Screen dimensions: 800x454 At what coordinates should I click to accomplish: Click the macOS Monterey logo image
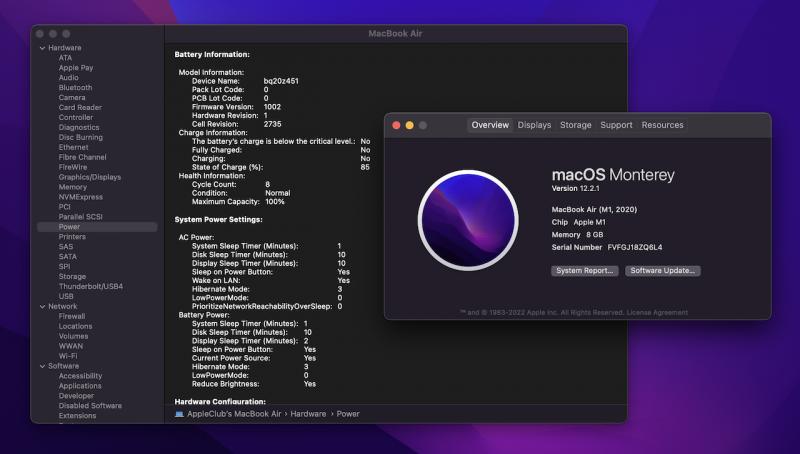pos(468,220)
